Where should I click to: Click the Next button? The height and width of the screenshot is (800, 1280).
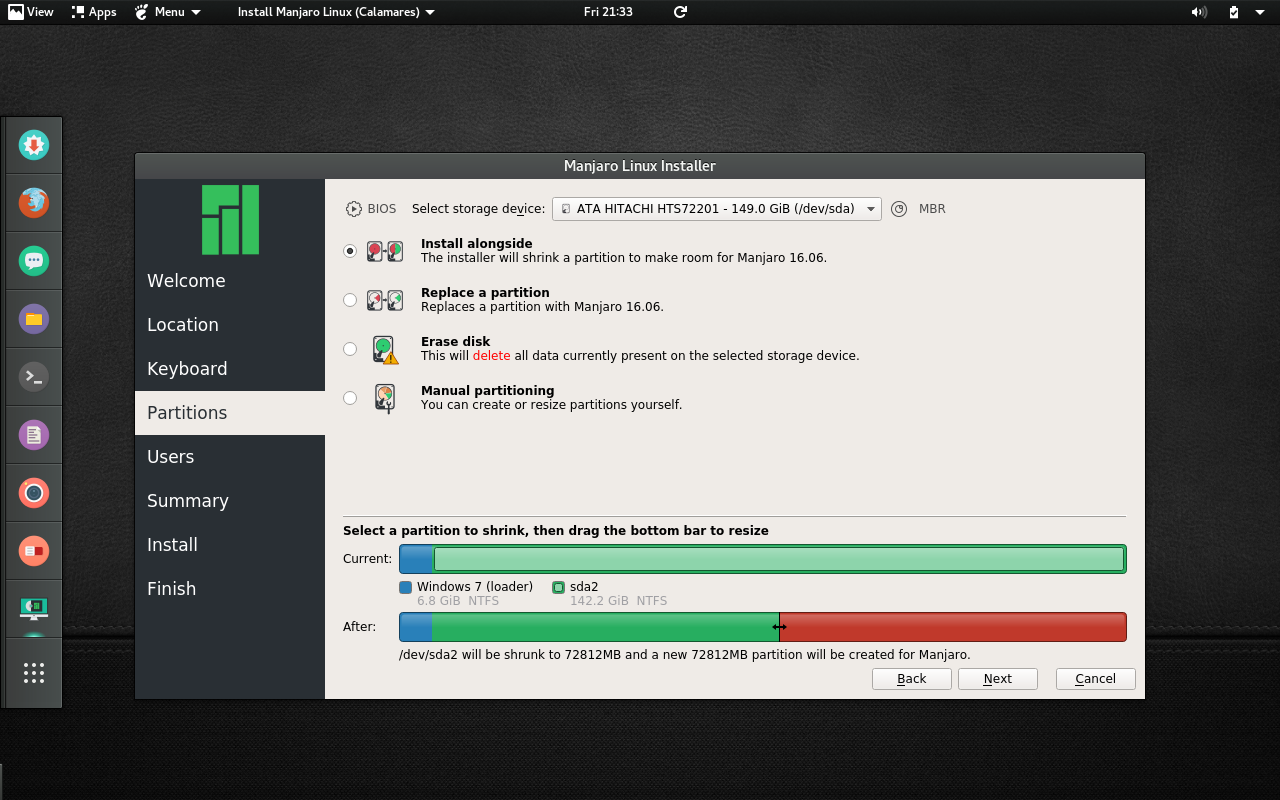(x=998, y=679)
